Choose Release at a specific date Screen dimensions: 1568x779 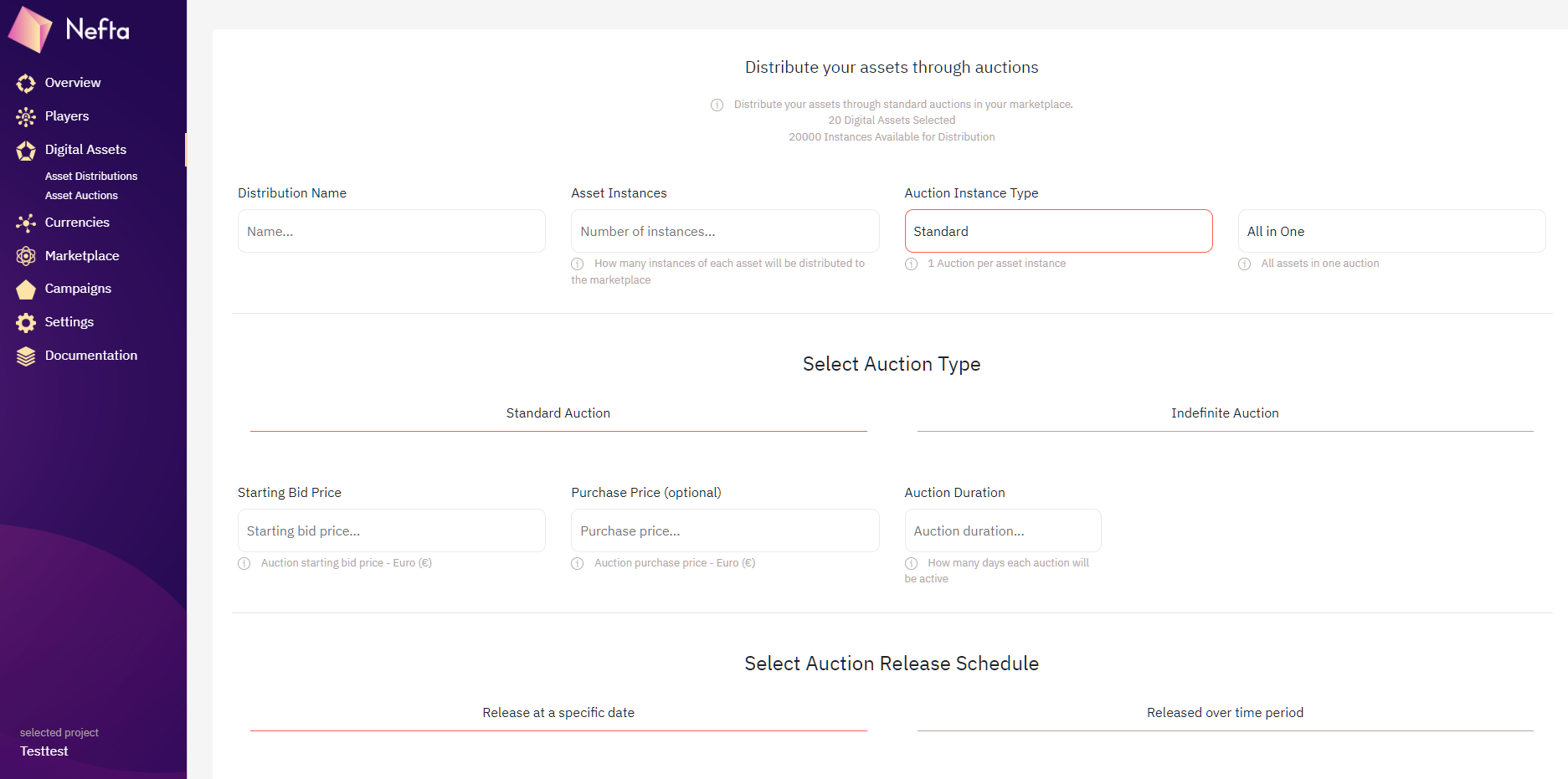click(558, 713)
